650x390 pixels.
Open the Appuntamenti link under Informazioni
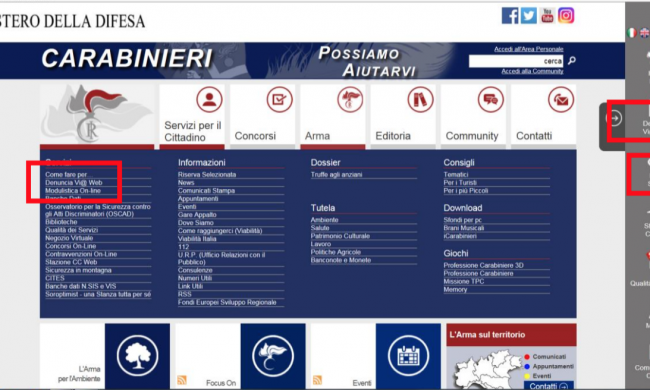pyautogui.click(x=198, y=199)
